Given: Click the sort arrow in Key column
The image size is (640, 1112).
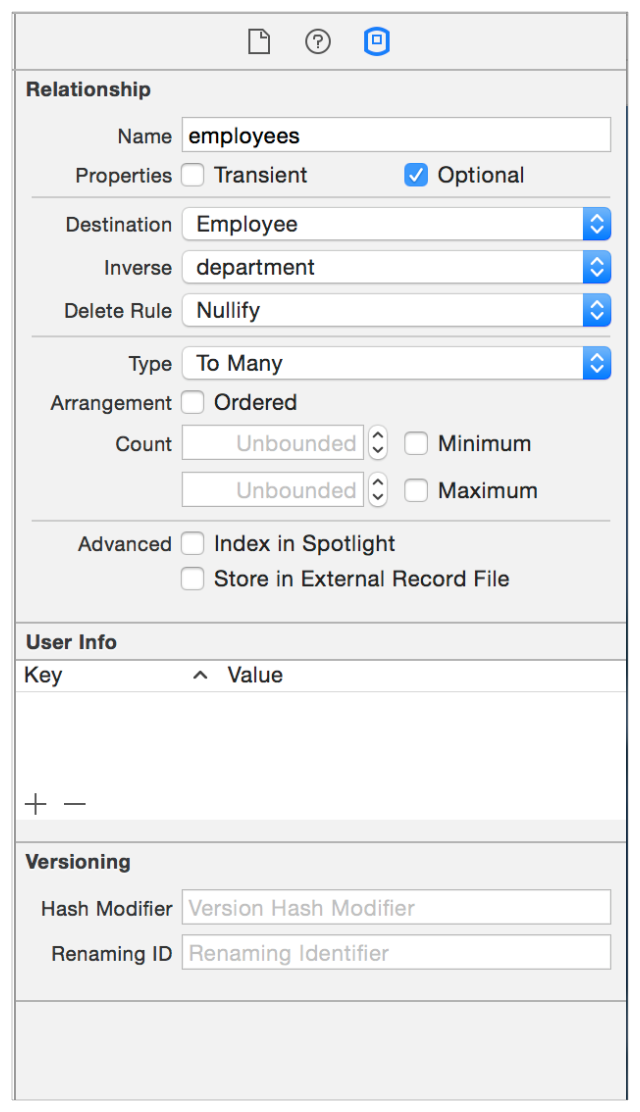Looking at the screenshot, I should pos(200,676).
